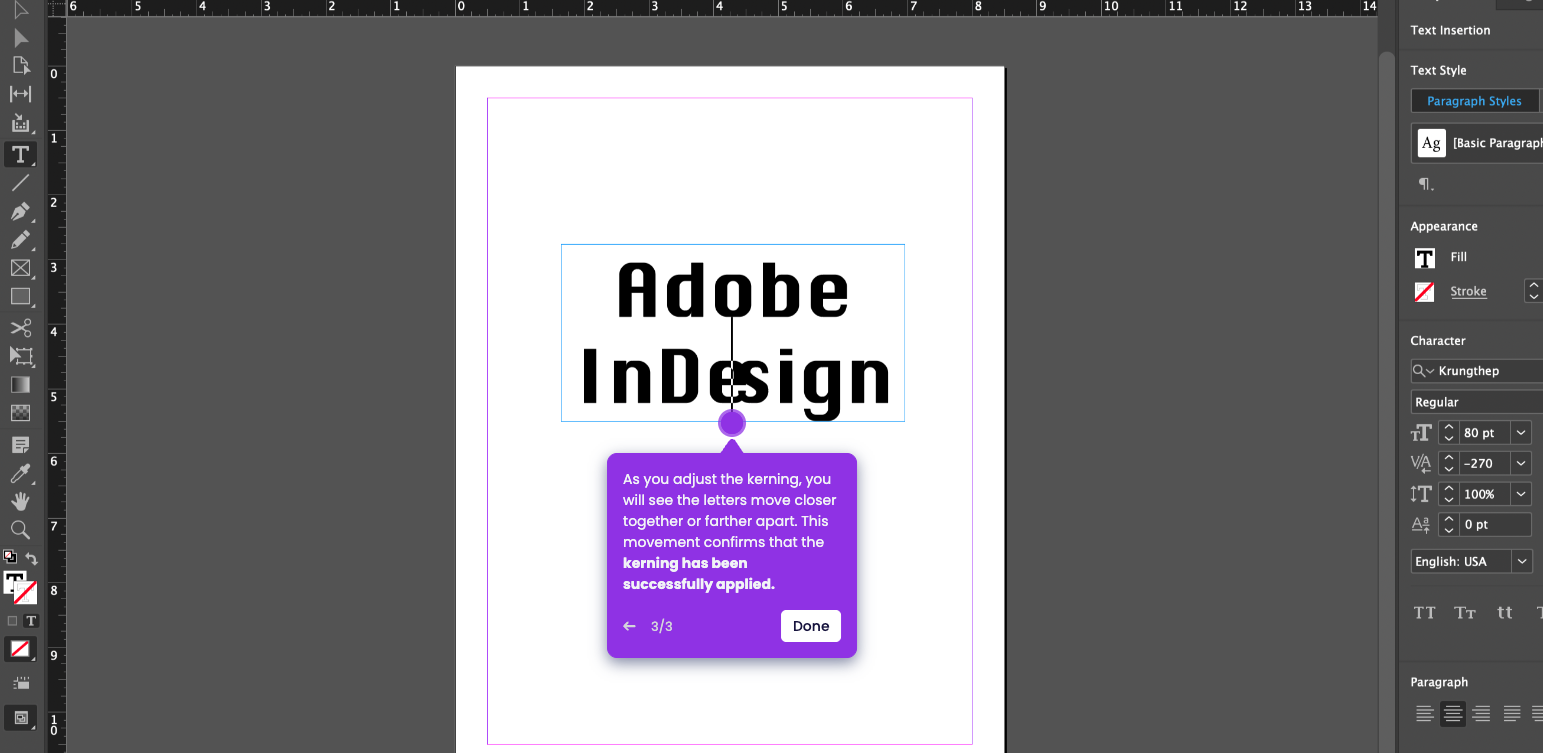Align paragraph left
The image size is (1543, 753).
pyautogui.click(x=1424, y=714)
